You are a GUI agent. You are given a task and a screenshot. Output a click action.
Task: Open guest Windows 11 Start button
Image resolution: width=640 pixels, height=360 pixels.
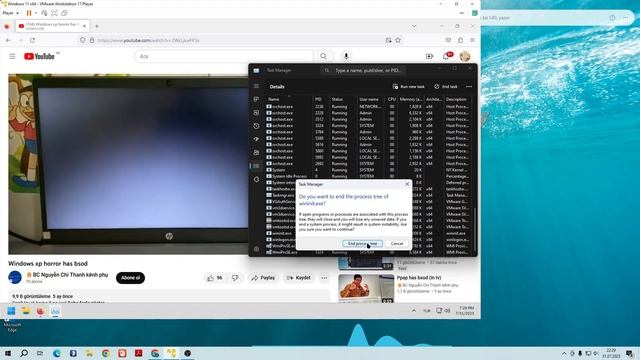coord(11,311)
